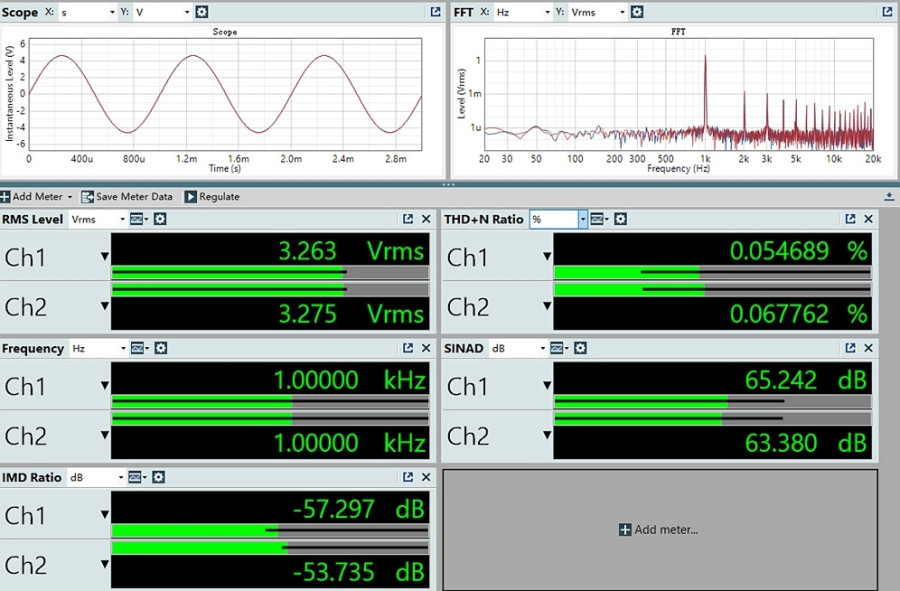Image resolution: width=900 pixels, height=591 pixels.
Task: Open Frequency meter unit dropdown
Action: (x=98, y=348)
